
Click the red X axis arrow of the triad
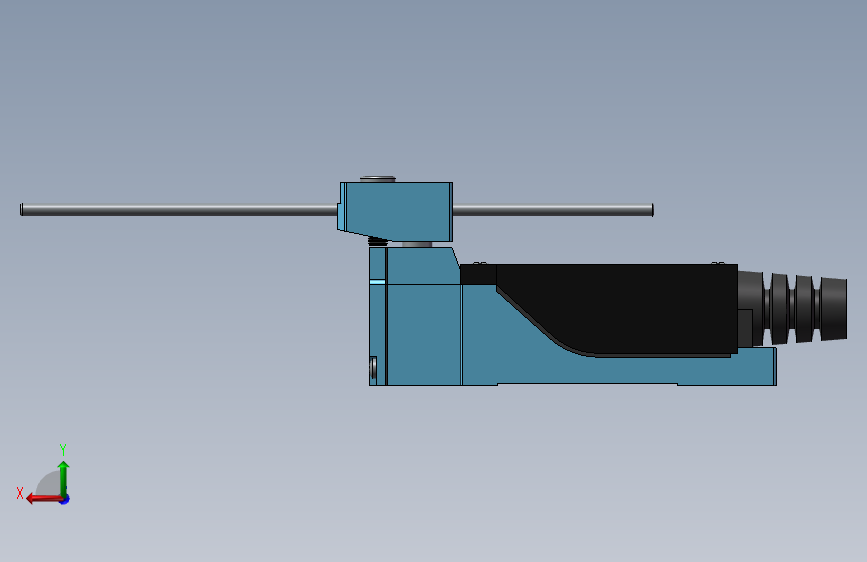44,499
